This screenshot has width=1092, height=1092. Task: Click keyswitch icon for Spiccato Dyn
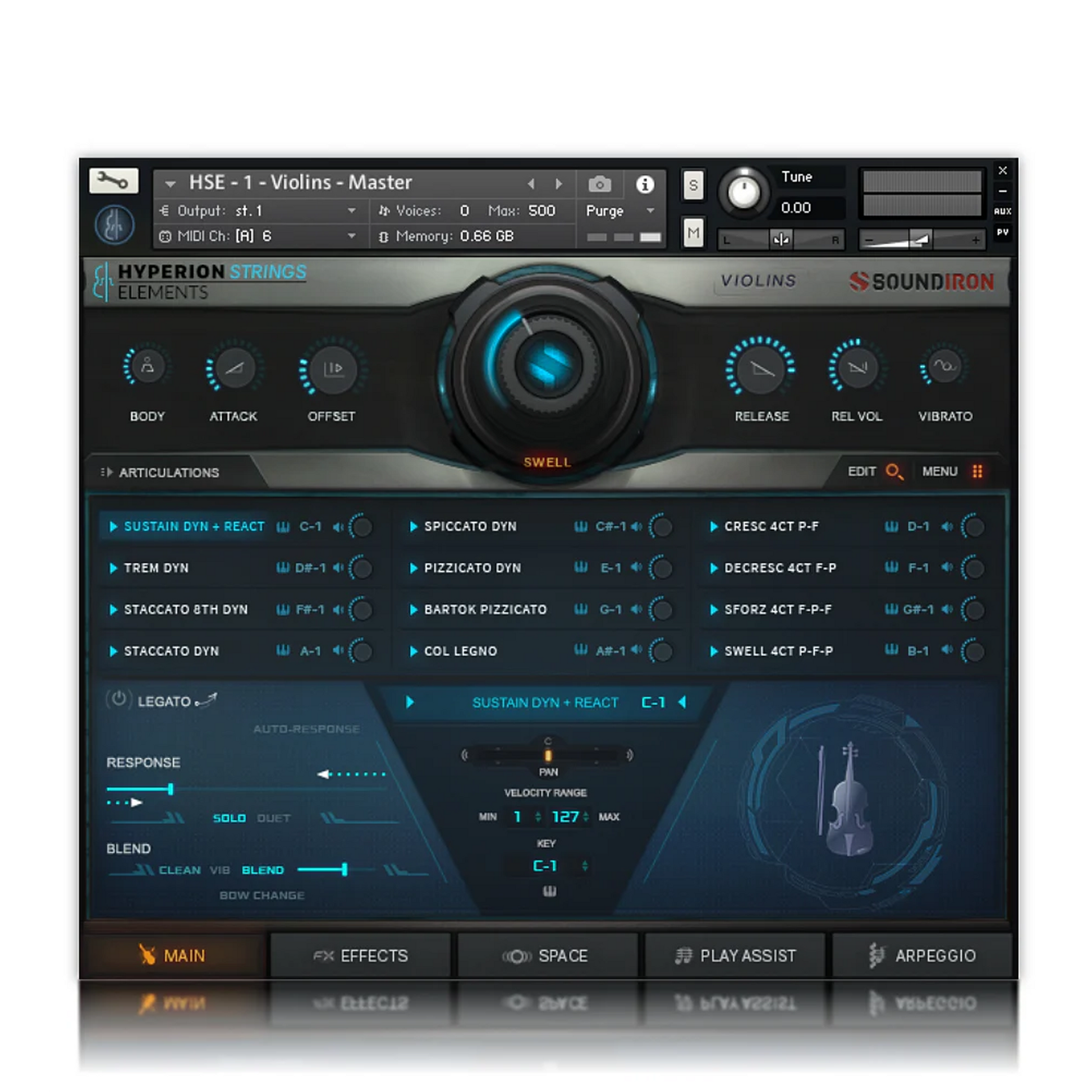click(x=580, y=527)
